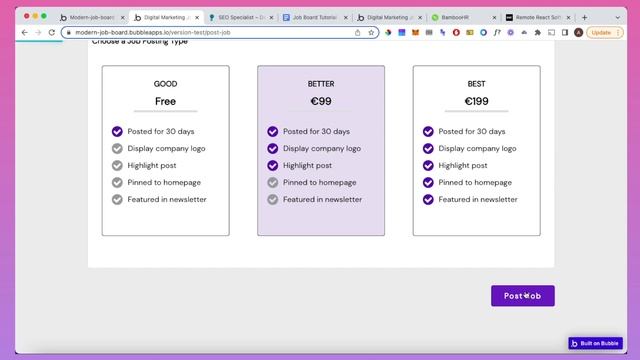
Task: Open the purple gear extension icon
Action: 511,32
